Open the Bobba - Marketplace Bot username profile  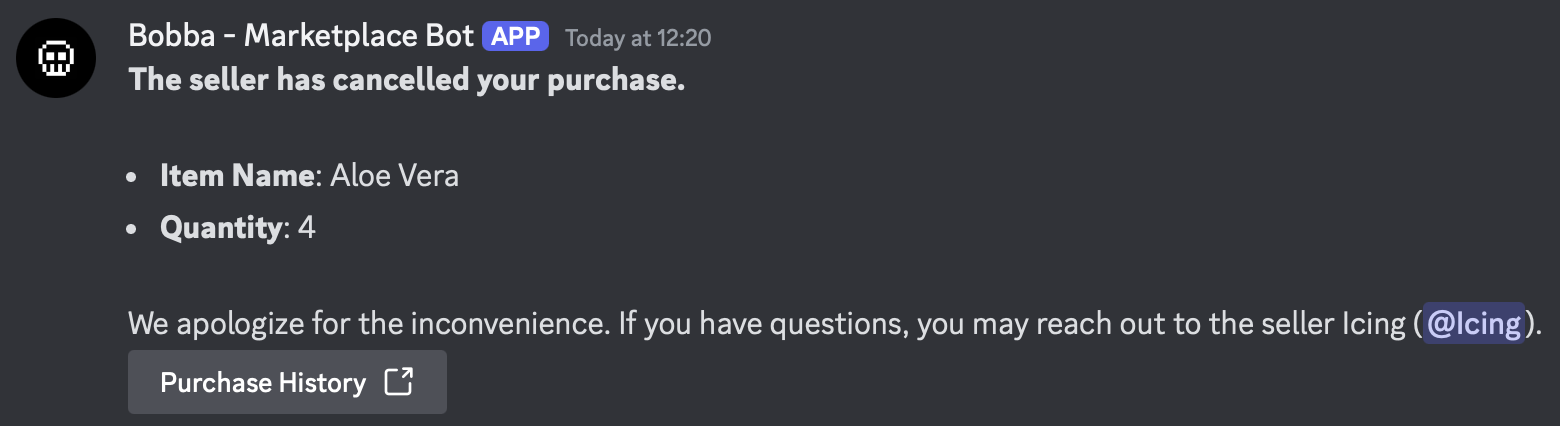[x=300, y=37]
